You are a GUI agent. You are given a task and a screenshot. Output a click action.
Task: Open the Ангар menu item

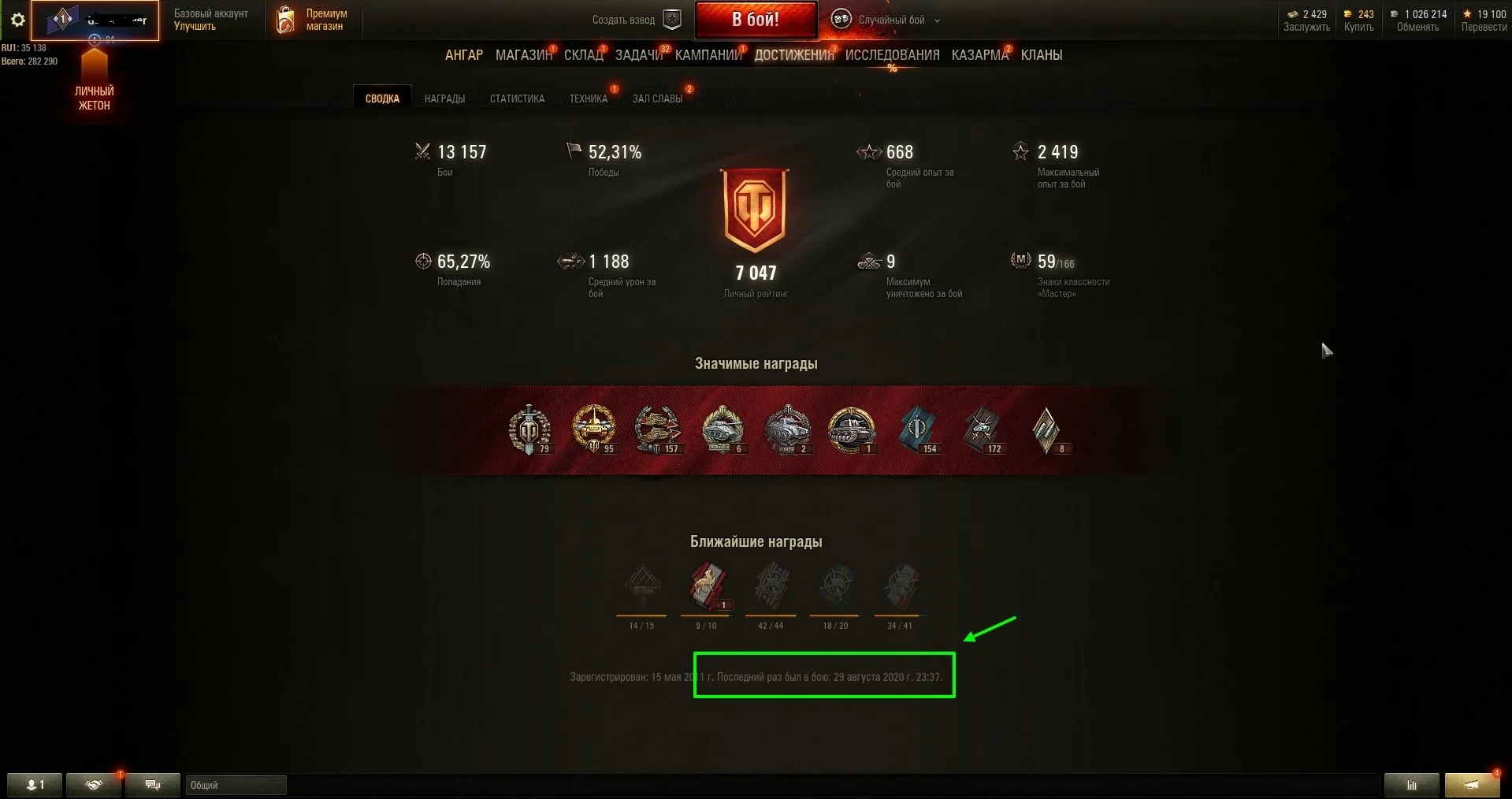pyautogui.click(x=464, y=55)
